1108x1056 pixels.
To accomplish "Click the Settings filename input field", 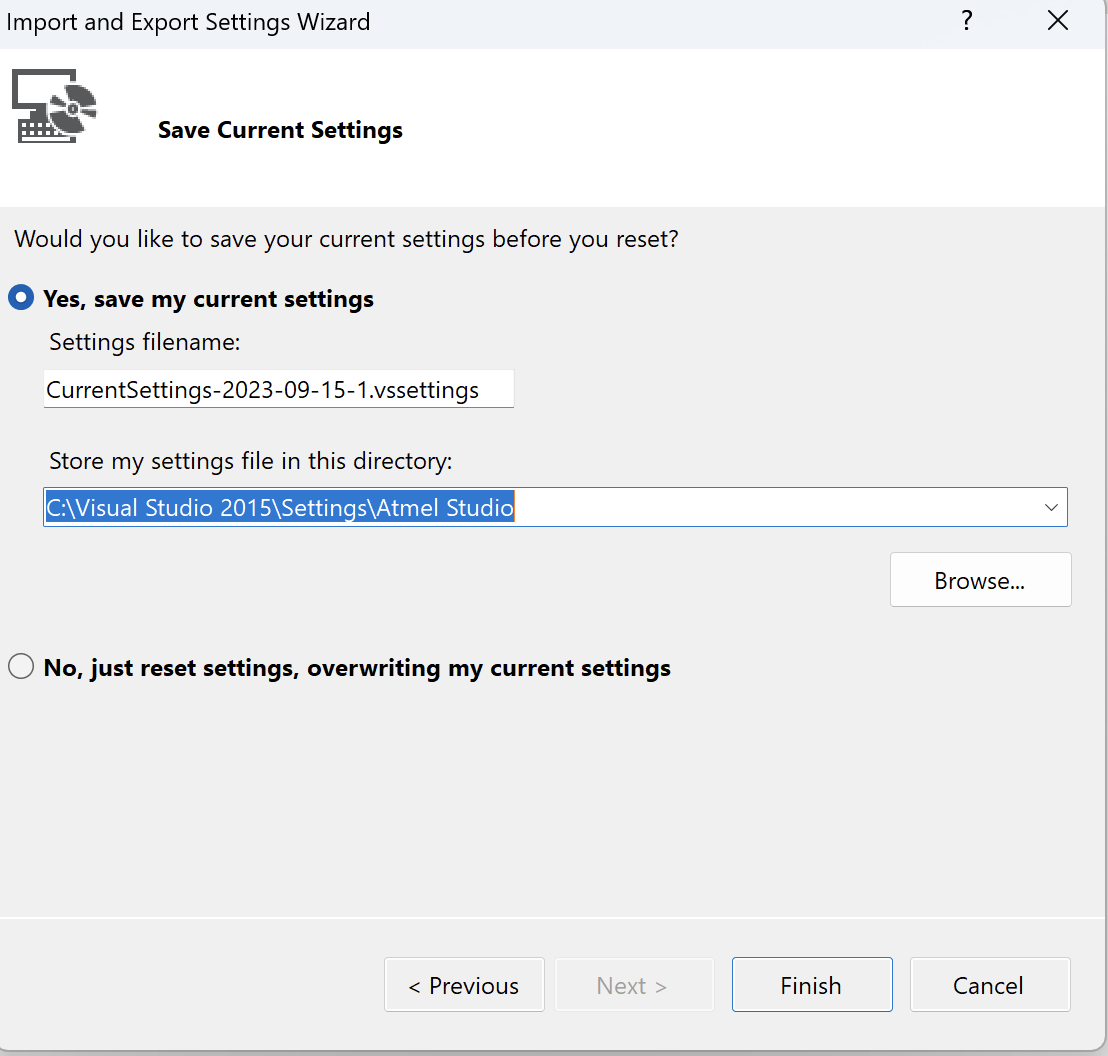I will (278, 389).
